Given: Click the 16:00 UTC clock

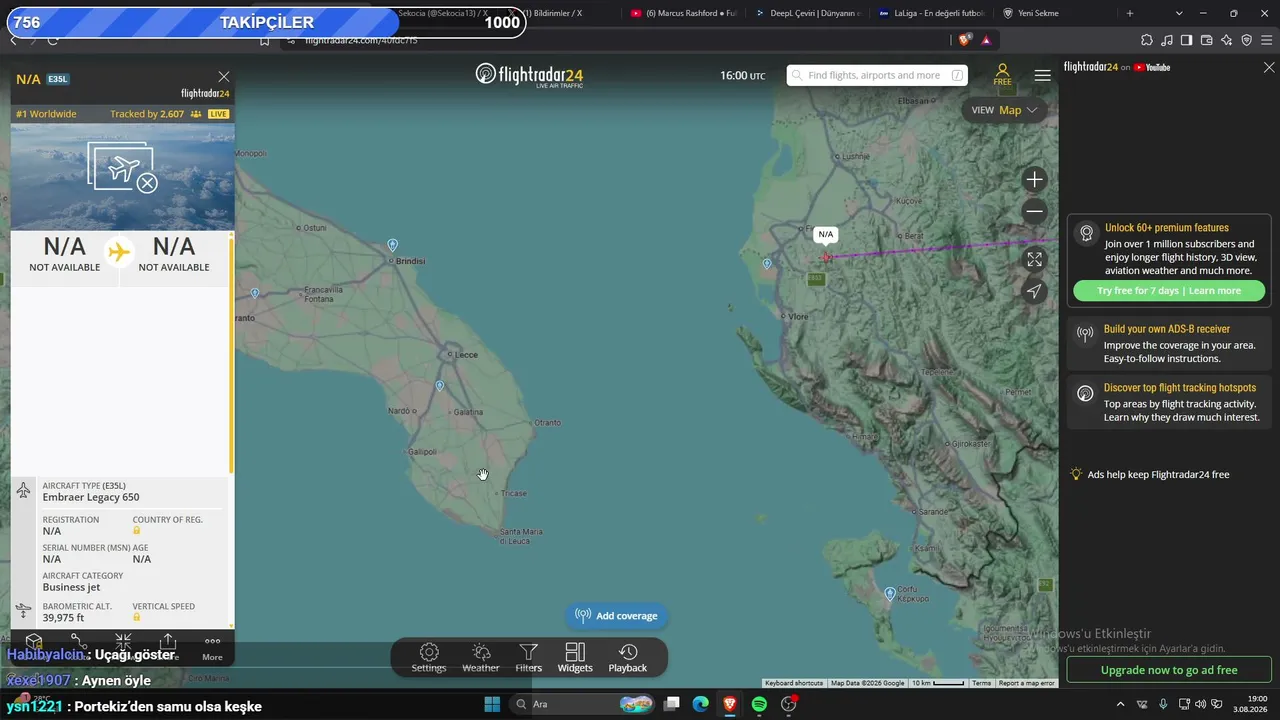Looking at the screenshot, I should 742,76.
